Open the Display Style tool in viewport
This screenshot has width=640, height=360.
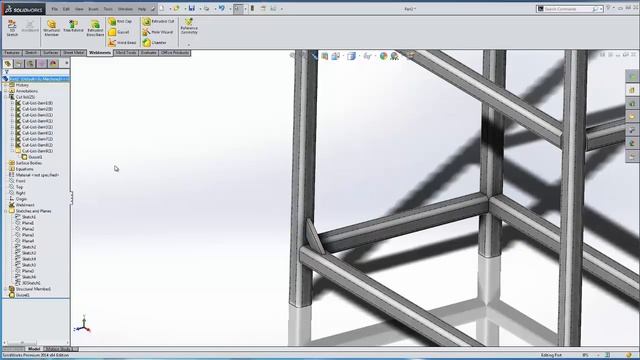(x=351, y=56)
